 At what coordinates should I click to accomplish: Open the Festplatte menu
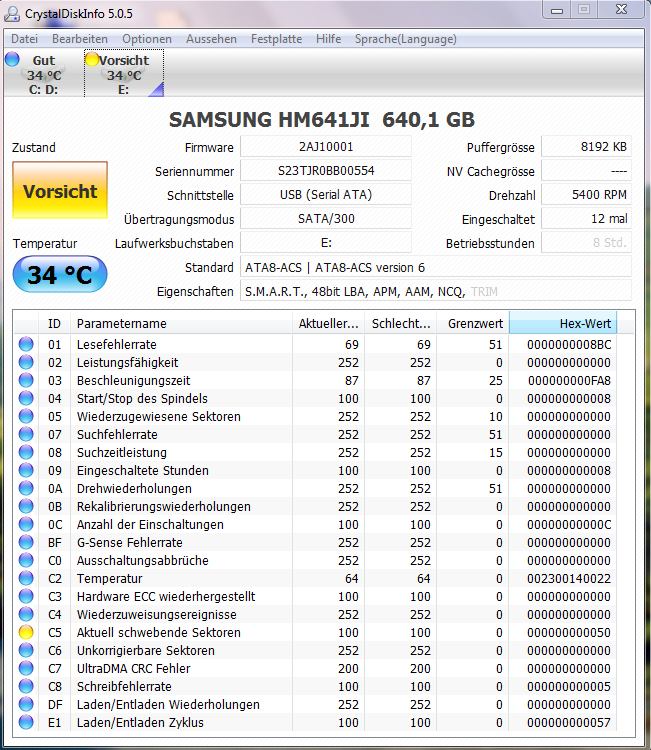276,39
